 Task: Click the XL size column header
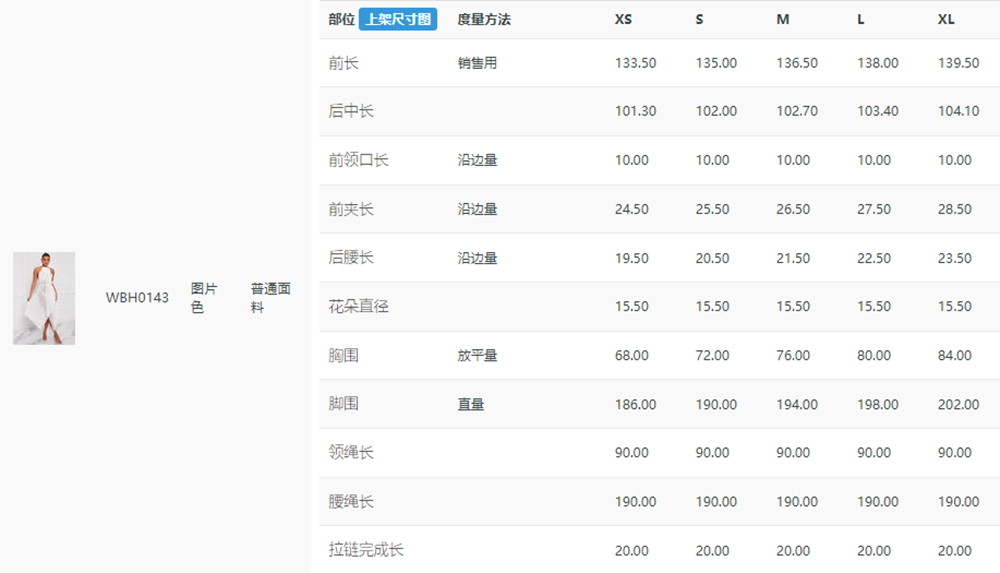[946, 19]
